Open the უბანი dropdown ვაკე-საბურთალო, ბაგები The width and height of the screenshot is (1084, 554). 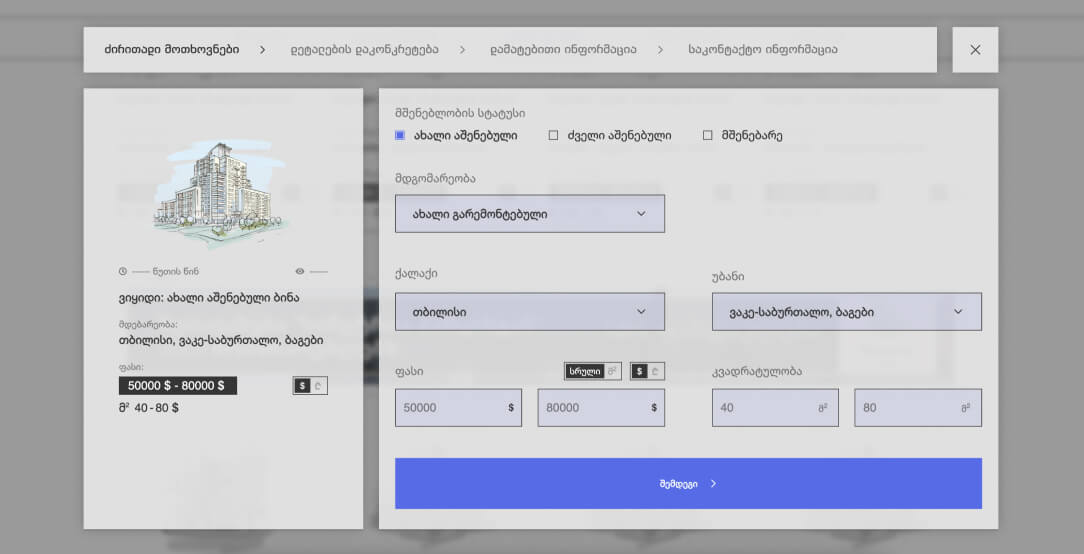click(847, 312)
